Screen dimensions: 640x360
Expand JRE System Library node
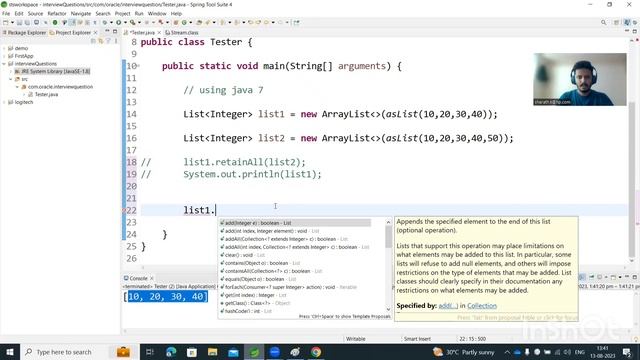[11, 71]
